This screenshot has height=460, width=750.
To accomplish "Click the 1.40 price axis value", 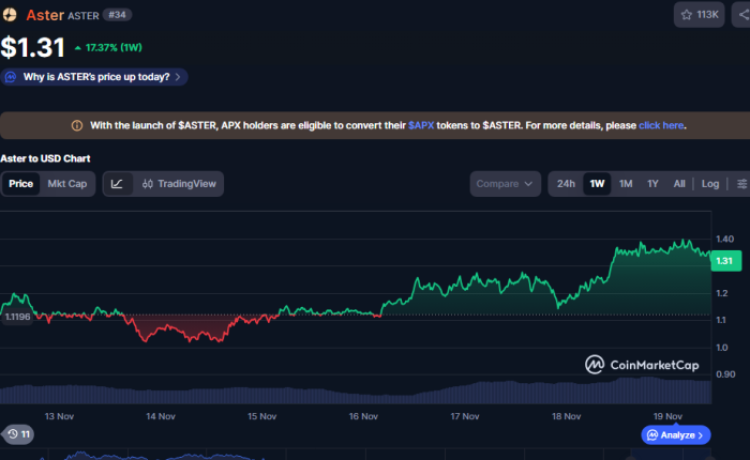I will (725, 239).
